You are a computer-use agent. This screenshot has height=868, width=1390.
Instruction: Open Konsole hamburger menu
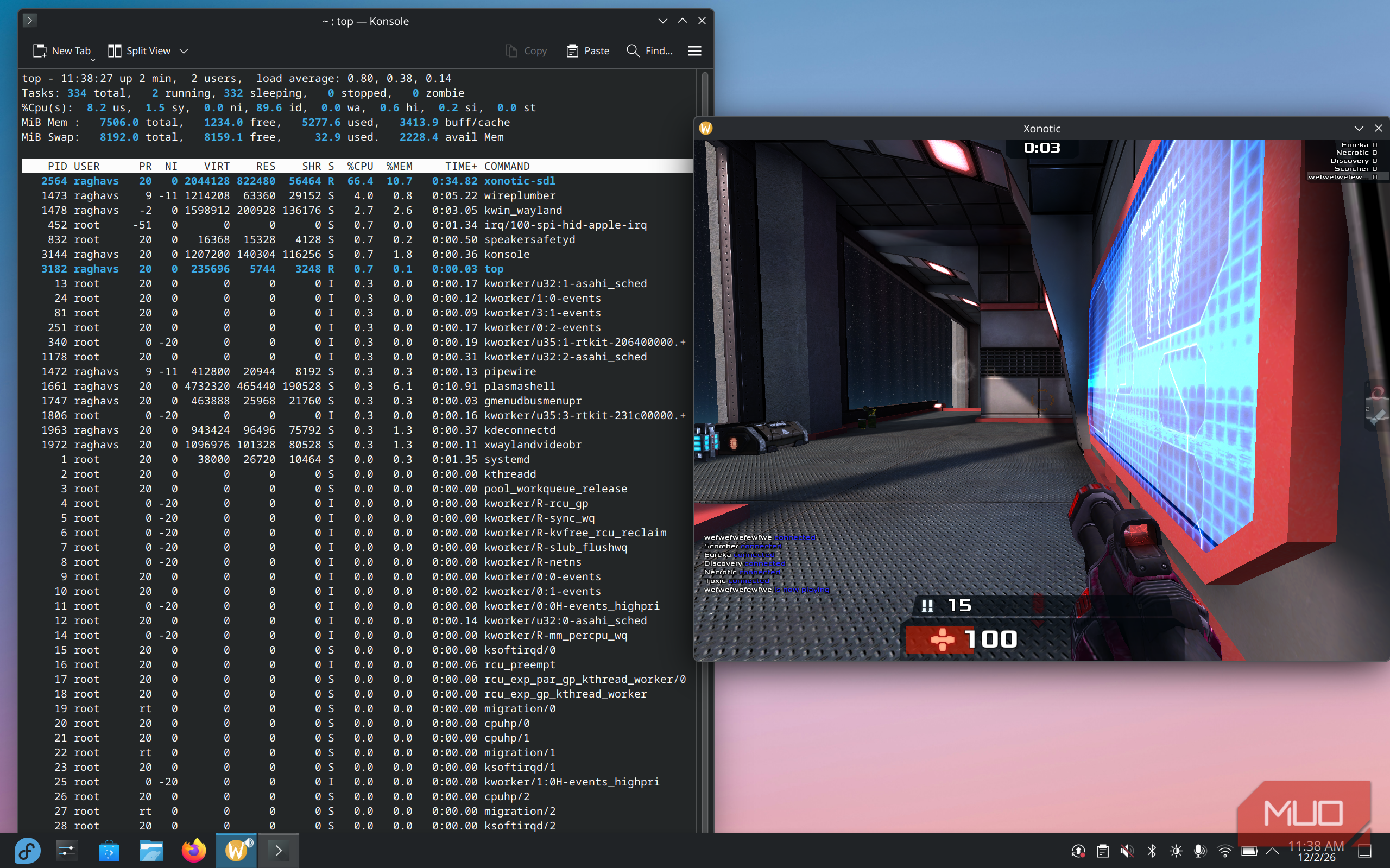694,50
